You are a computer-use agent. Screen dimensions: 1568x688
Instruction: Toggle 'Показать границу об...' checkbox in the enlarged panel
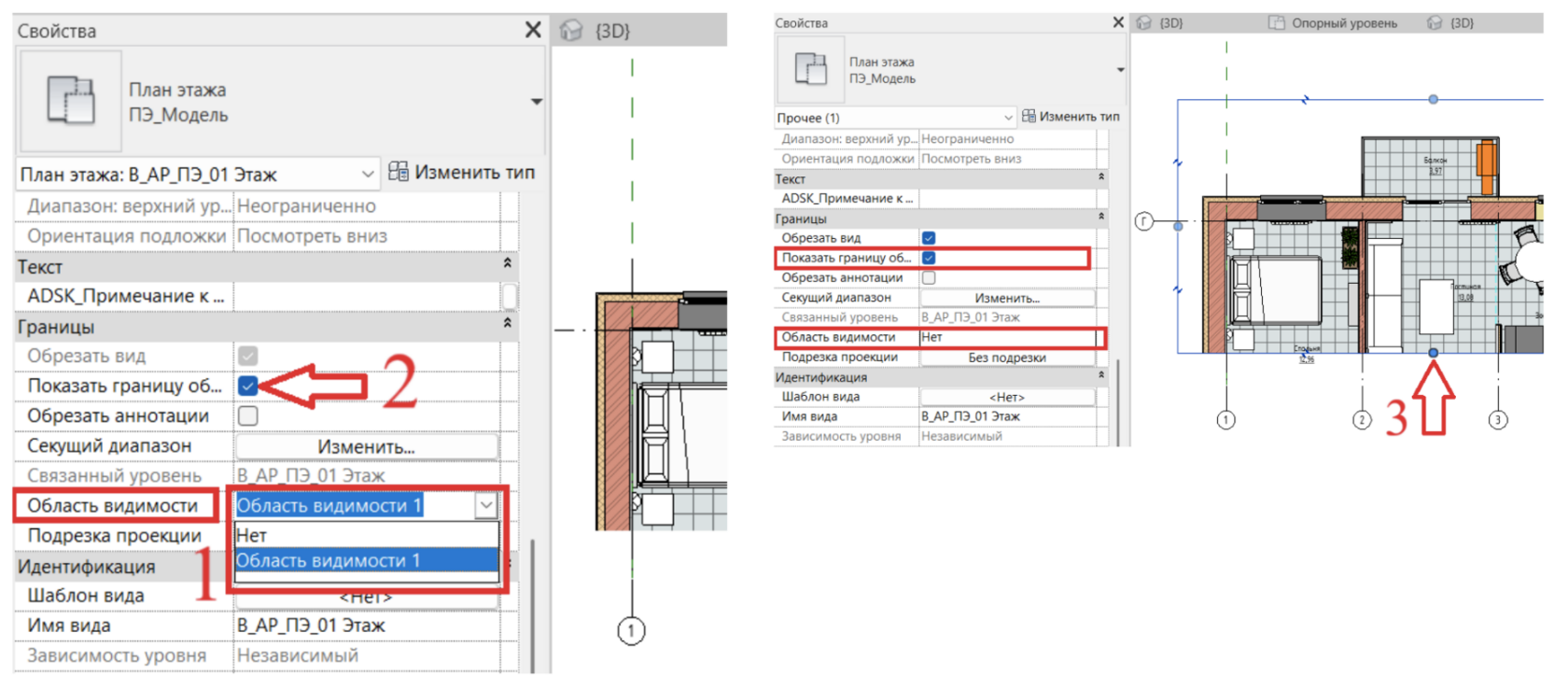pyautogui.click(x=247, y=386)
